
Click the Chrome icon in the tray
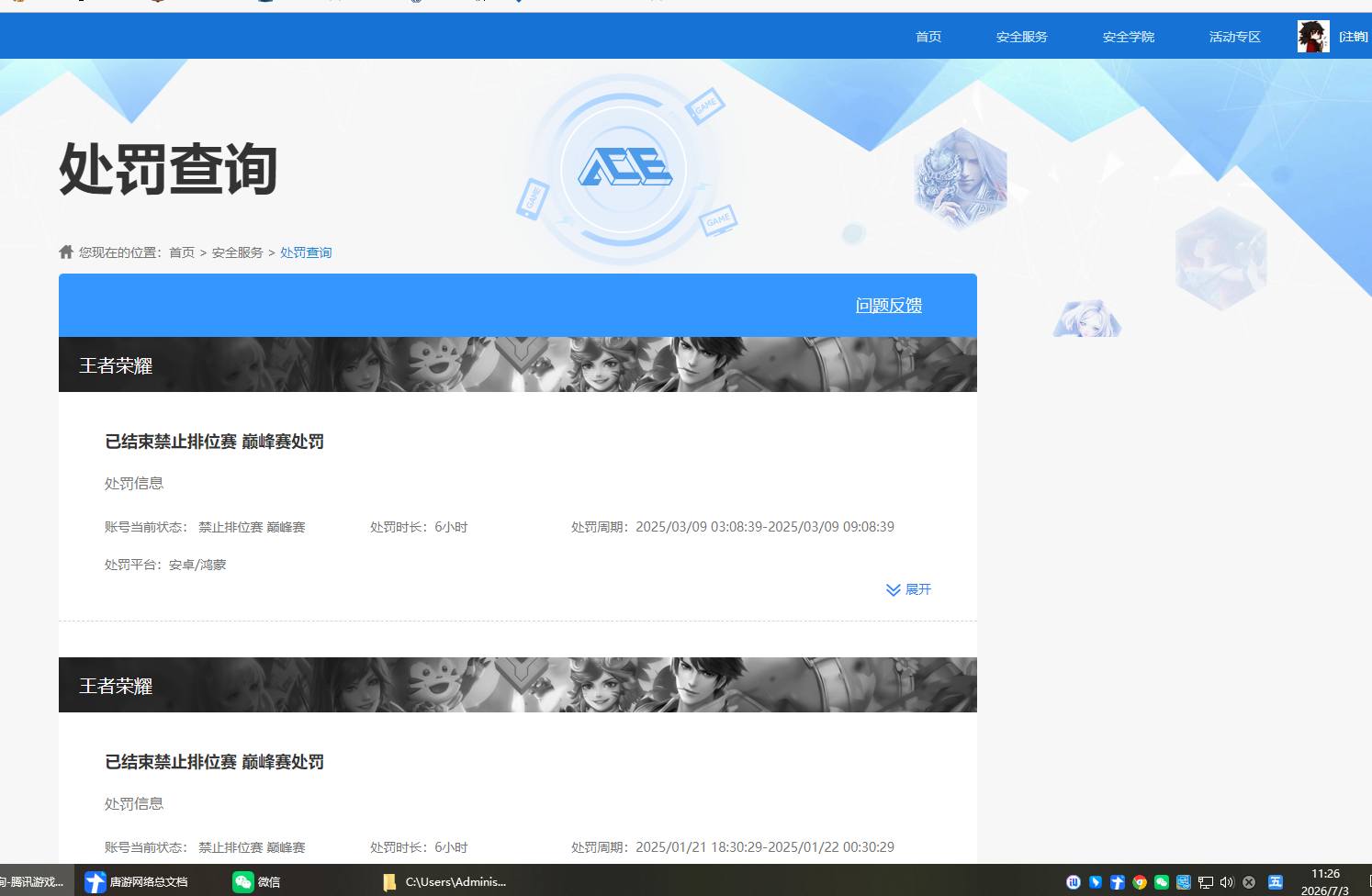[1140, 882]
